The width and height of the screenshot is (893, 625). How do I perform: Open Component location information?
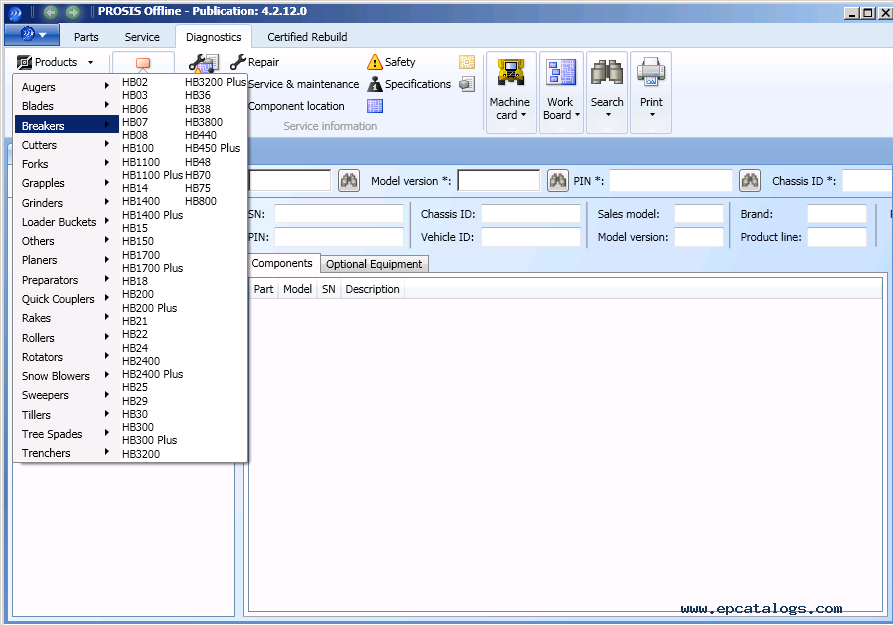pyautogui.click(x=296, y=106)
